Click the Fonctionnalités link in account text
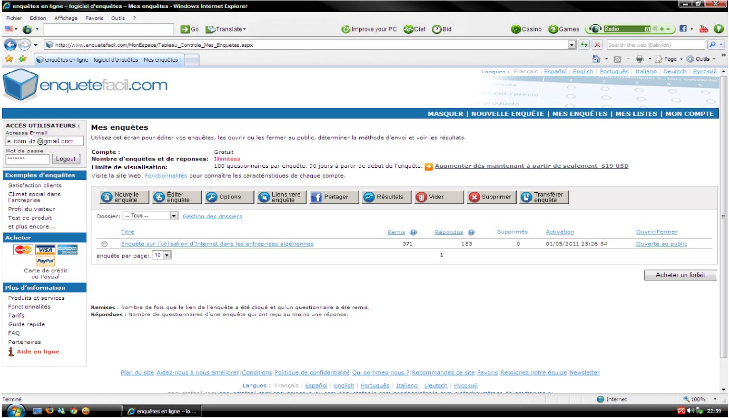729x418 pixels. 166,176
